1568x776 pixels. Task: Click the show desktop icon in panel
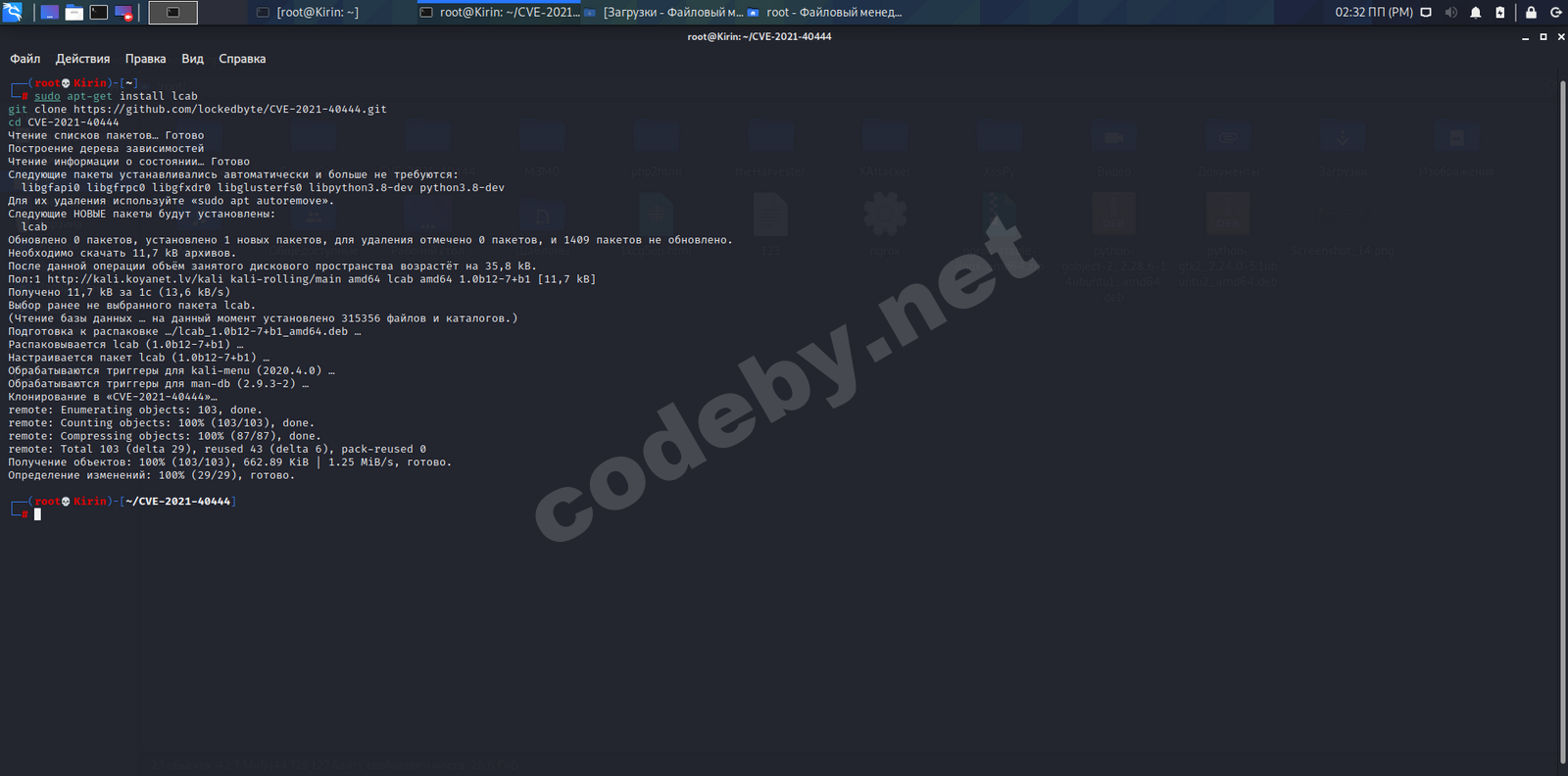pos(49,13)
